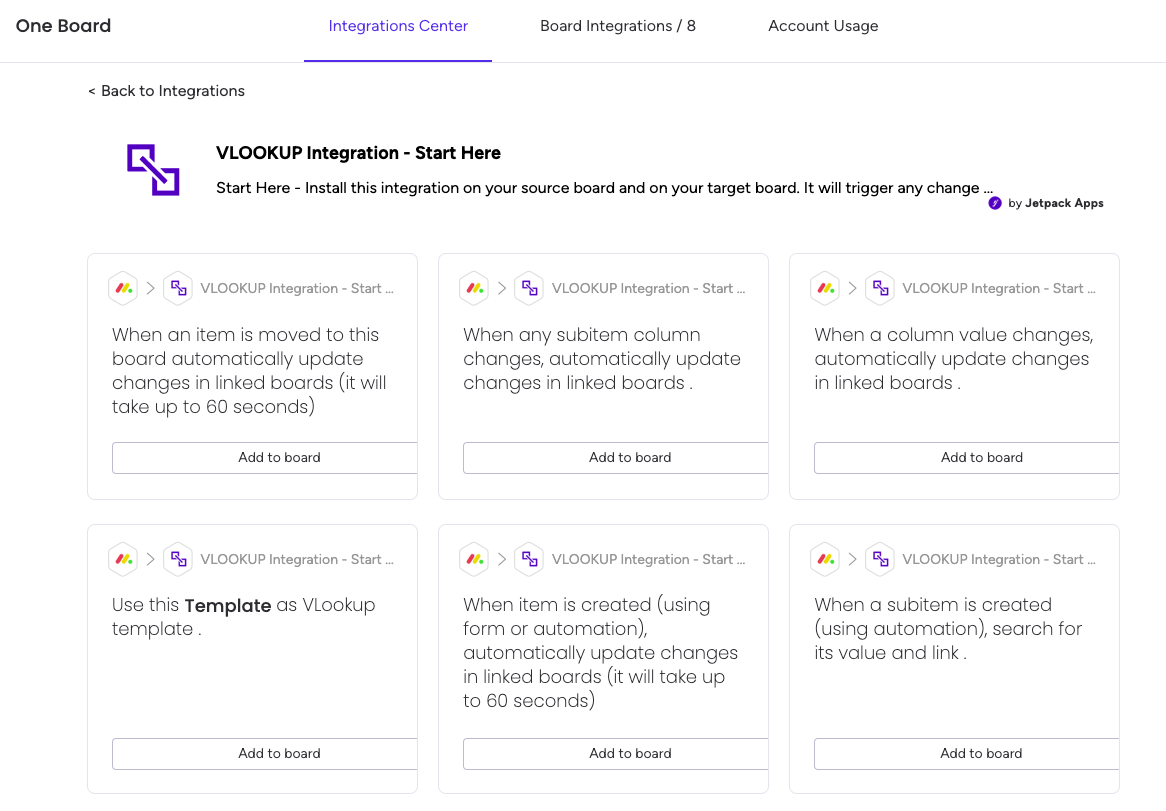This screenshot has width=1166, height=811.
Task: Open the Integrations Center tab
Action: [x=398, y=26]
